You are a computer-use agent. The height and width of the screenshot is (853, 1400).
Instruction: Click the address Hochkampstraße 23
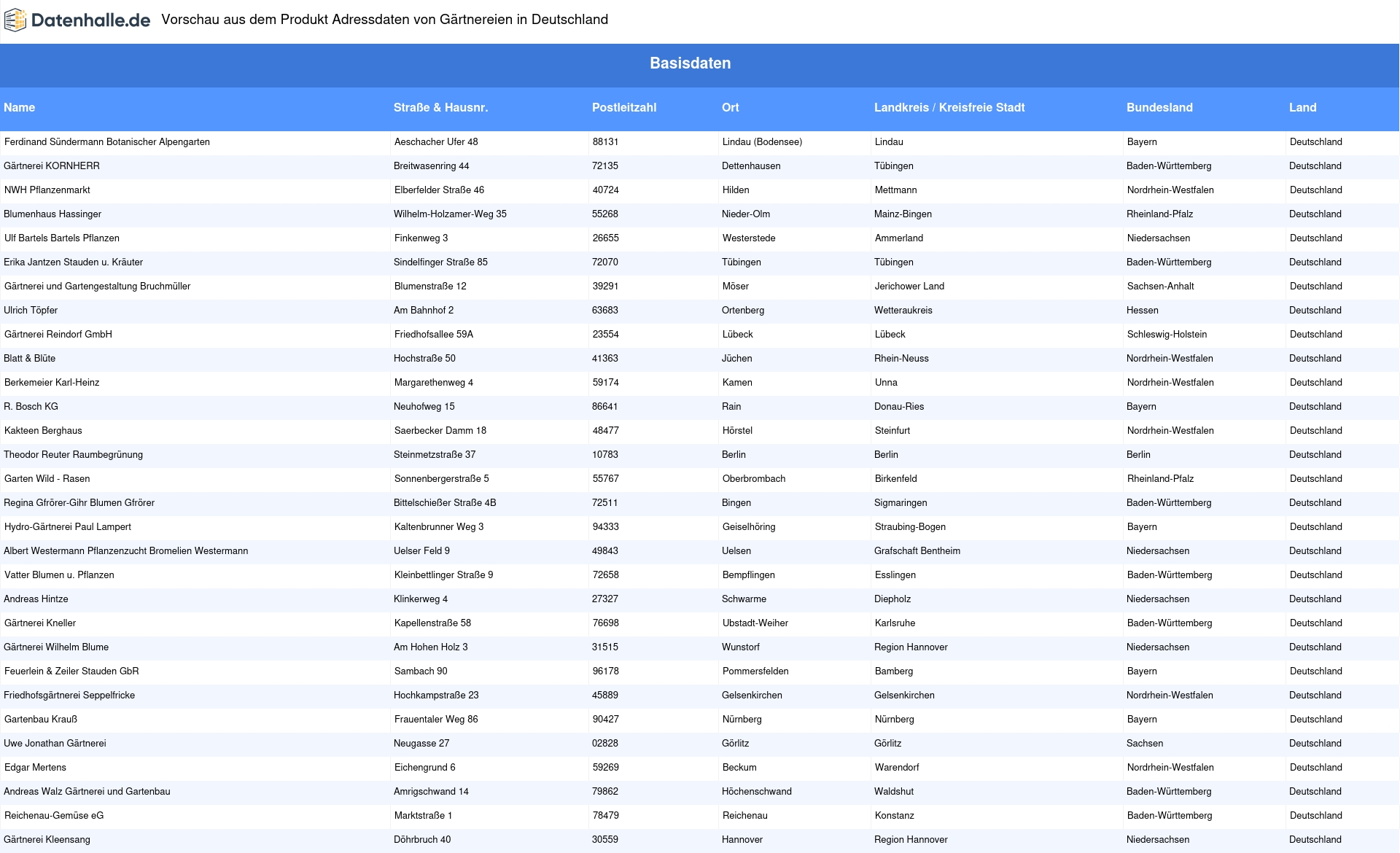click(436, 695)
